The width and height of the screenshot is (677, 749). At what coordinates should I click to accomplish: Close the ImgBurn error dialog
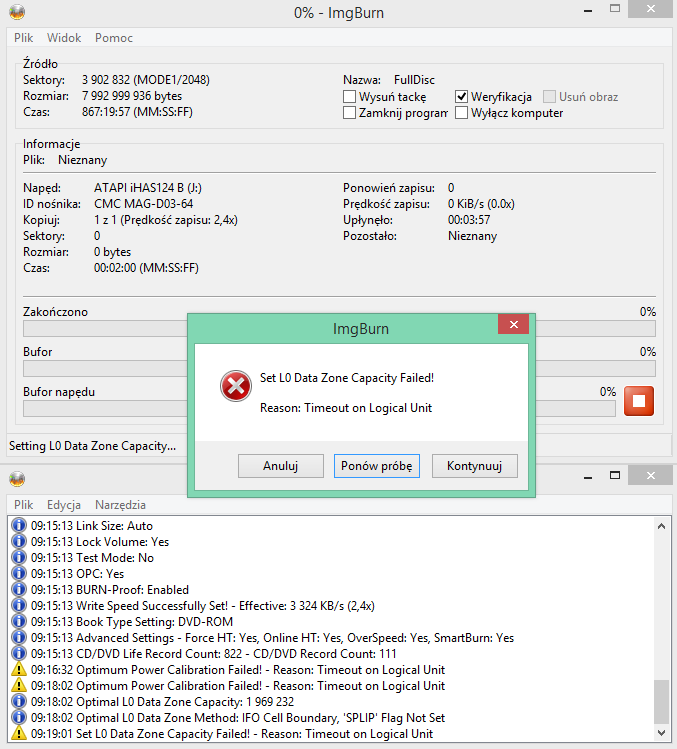[x=514, y=324]
